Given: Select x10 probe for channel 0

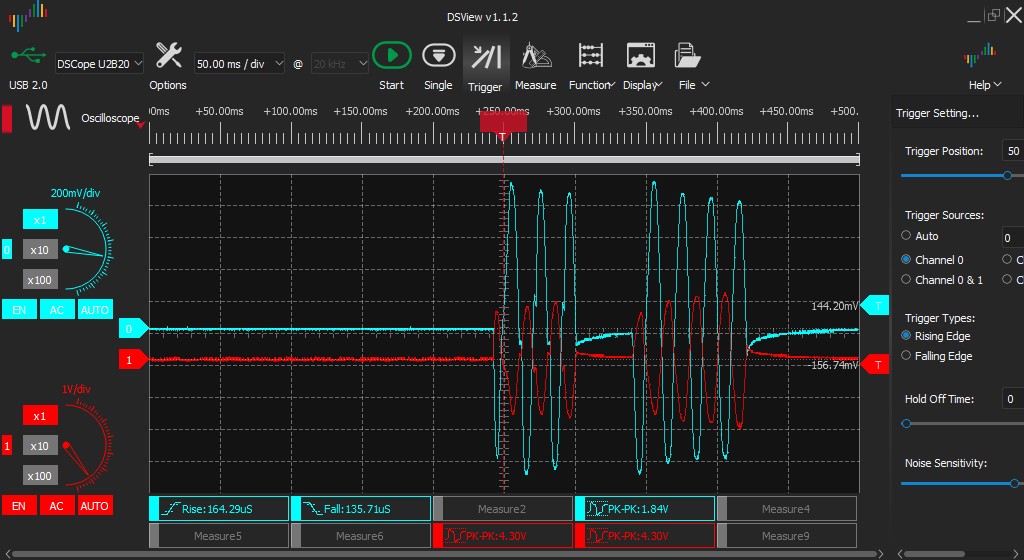Looking at the screenshot, I should coord(40,250).
